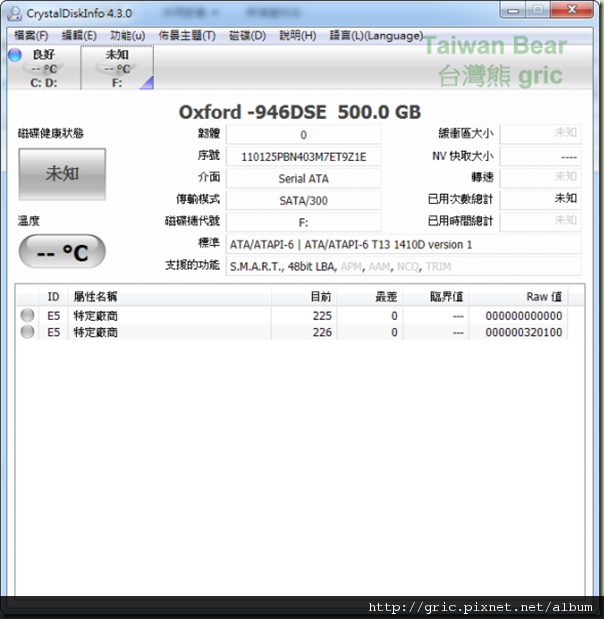Click the blue status orb for C: D:
The width and height of the screenshot is (604, 619).
15,55
